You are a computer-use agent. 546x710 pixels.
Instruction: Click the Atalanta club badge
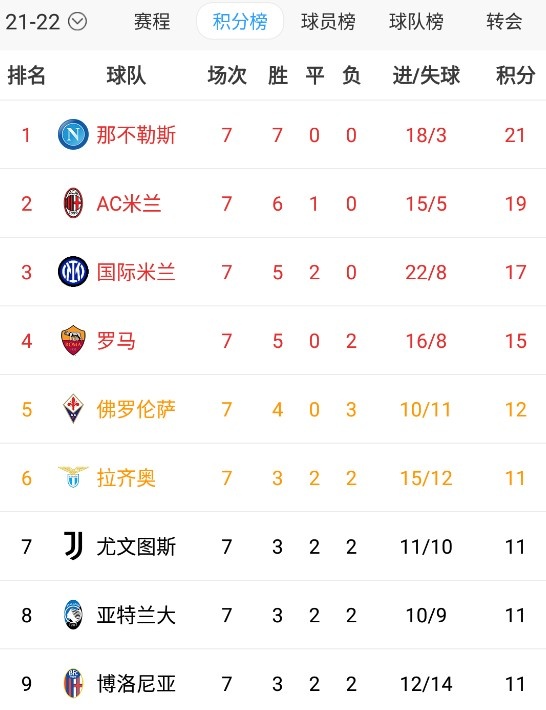click(x=73, y=614)
